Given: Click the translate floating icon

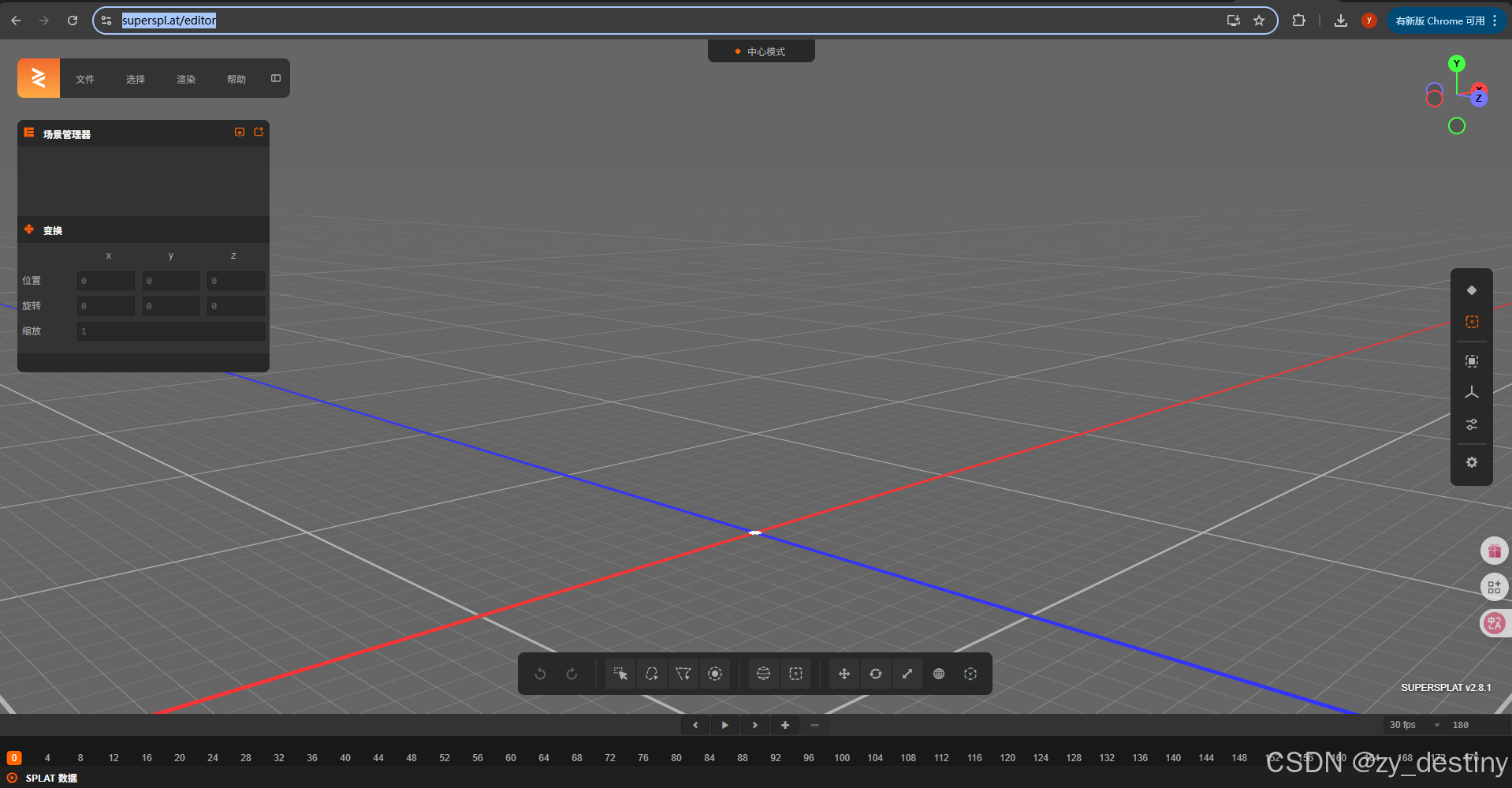Looking at the screenshot, I should point(1495,623).
